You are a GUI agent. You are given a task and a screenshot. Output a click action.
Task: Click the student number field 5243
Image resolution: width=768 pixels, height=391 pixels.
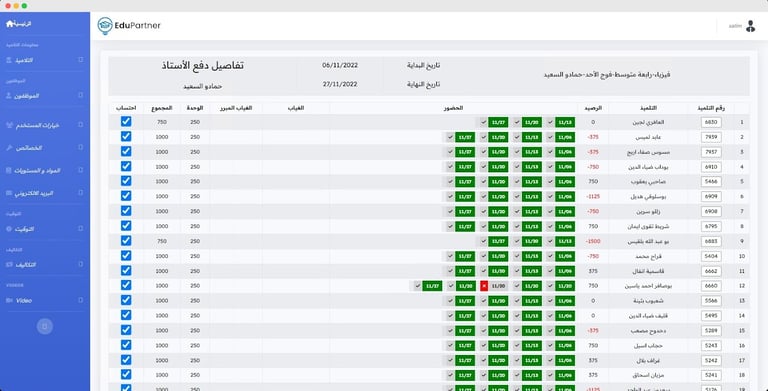(x=711, y=345)
